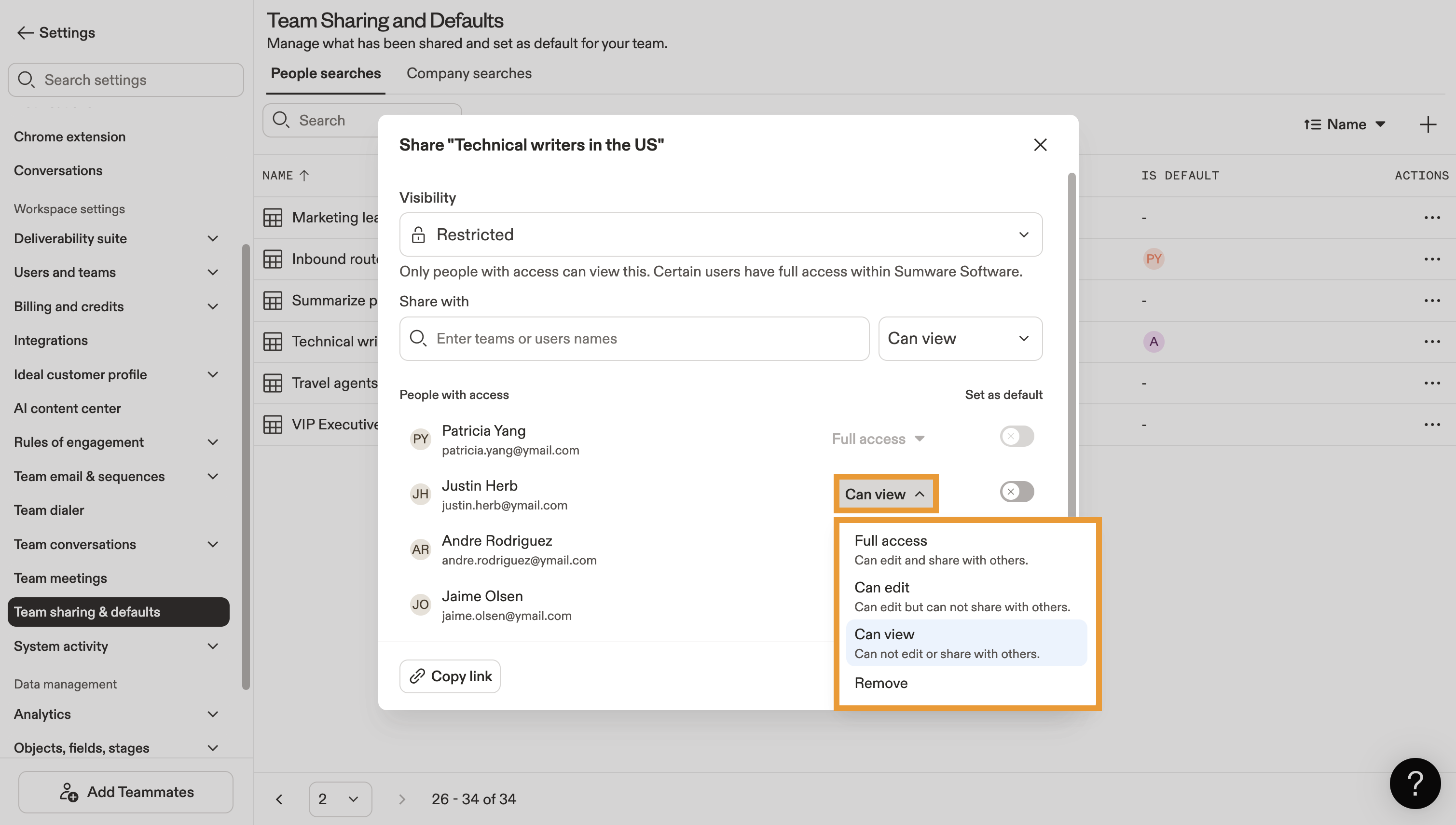1456x825 pixels.
Task: Switch to Company searches tab
Action: pos(468,74)
